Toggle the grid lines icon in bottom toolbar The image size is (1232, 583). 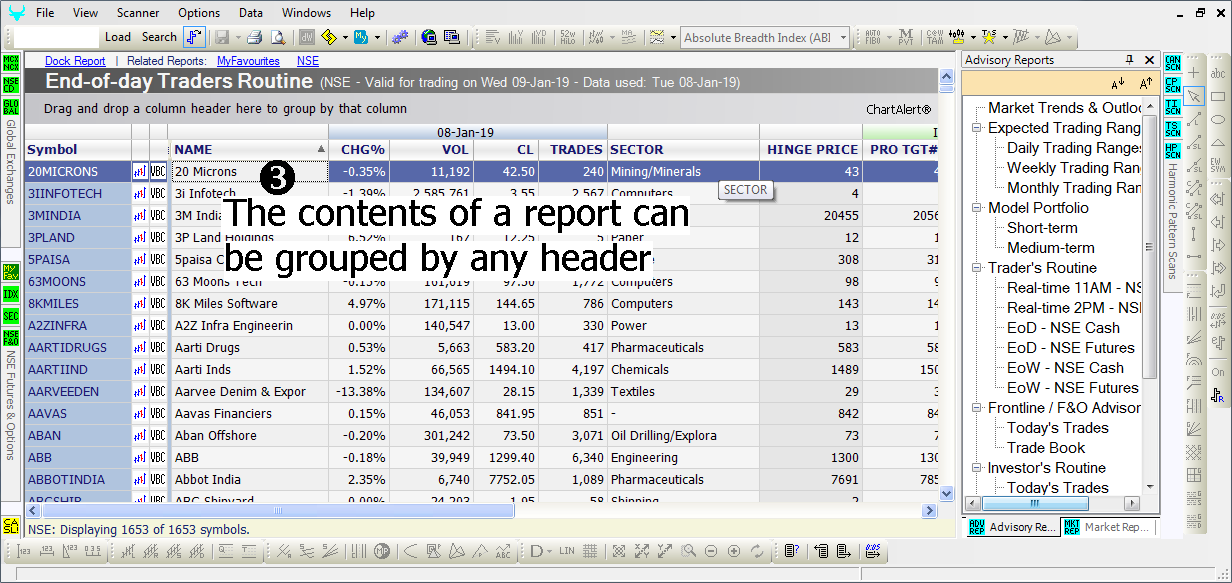tap(591, 551)
